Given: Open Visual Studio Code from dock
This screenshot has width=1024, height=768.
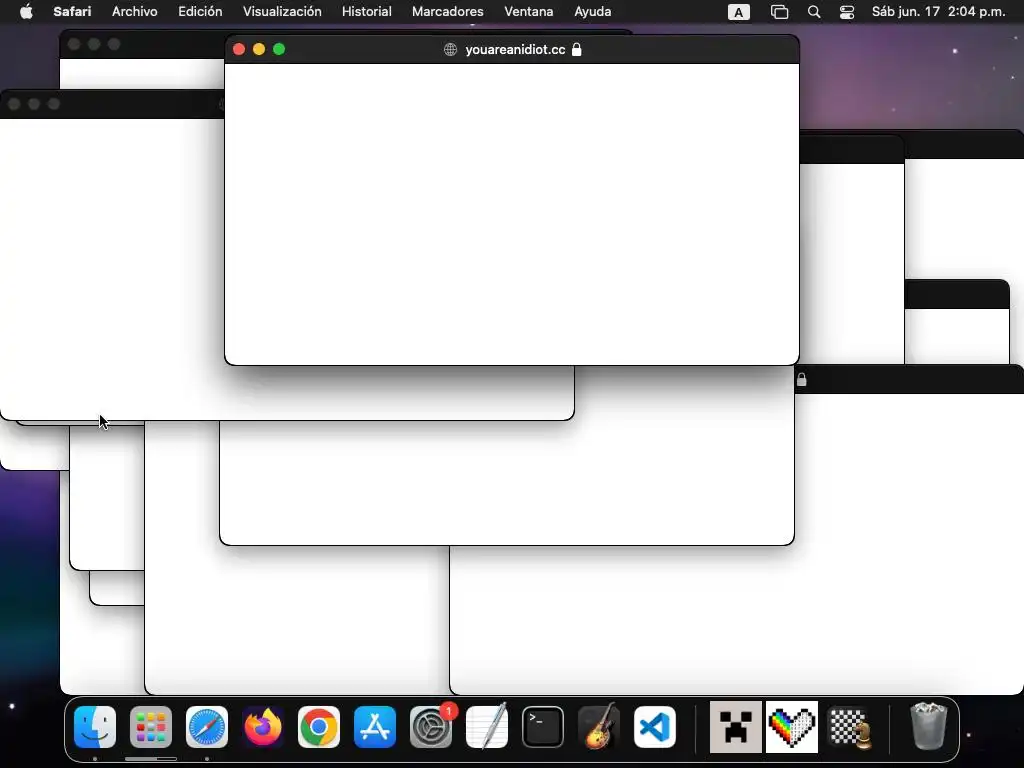Looking at the screenshot, I should point(655,727).
